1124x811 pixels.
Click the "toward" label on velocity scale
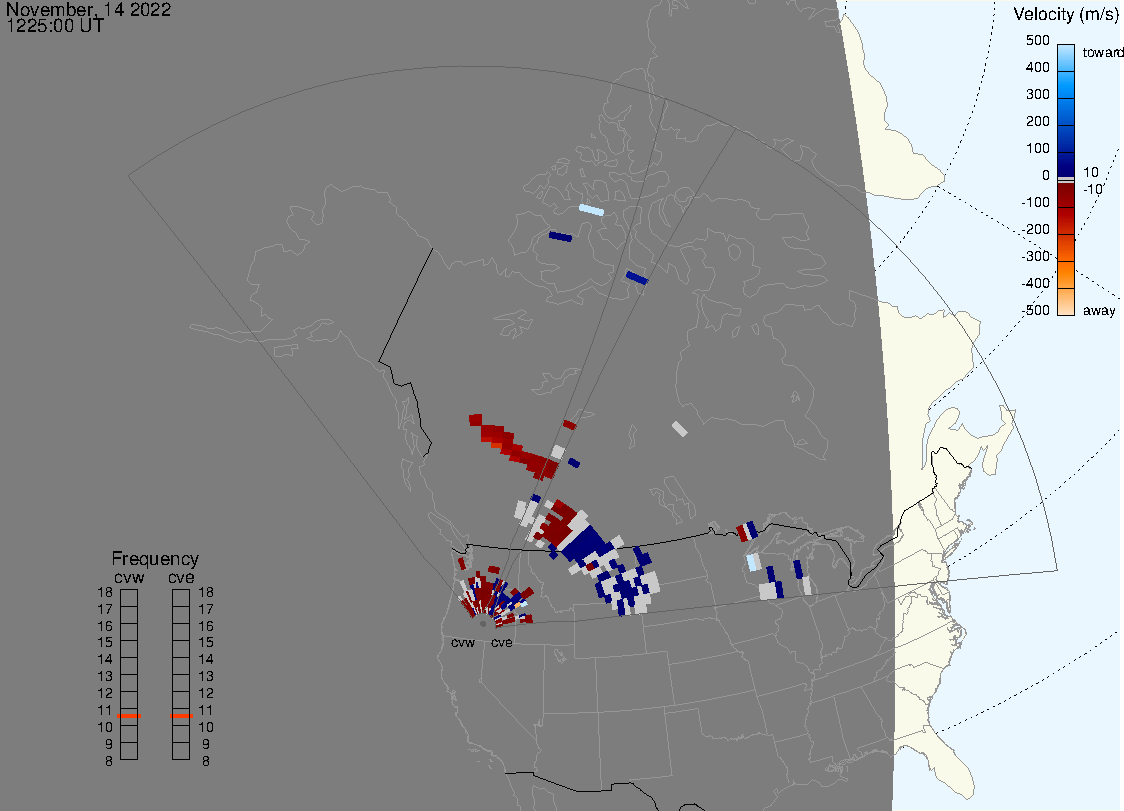1102,52
